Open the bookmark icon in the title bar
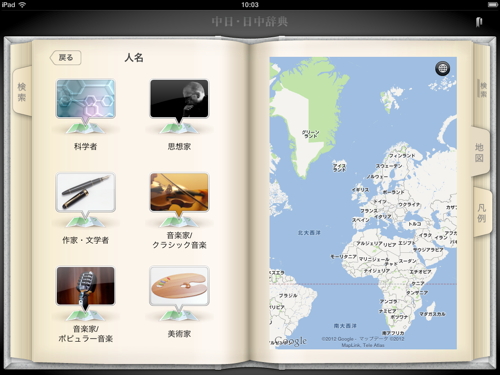 click(x=479, y=22)
